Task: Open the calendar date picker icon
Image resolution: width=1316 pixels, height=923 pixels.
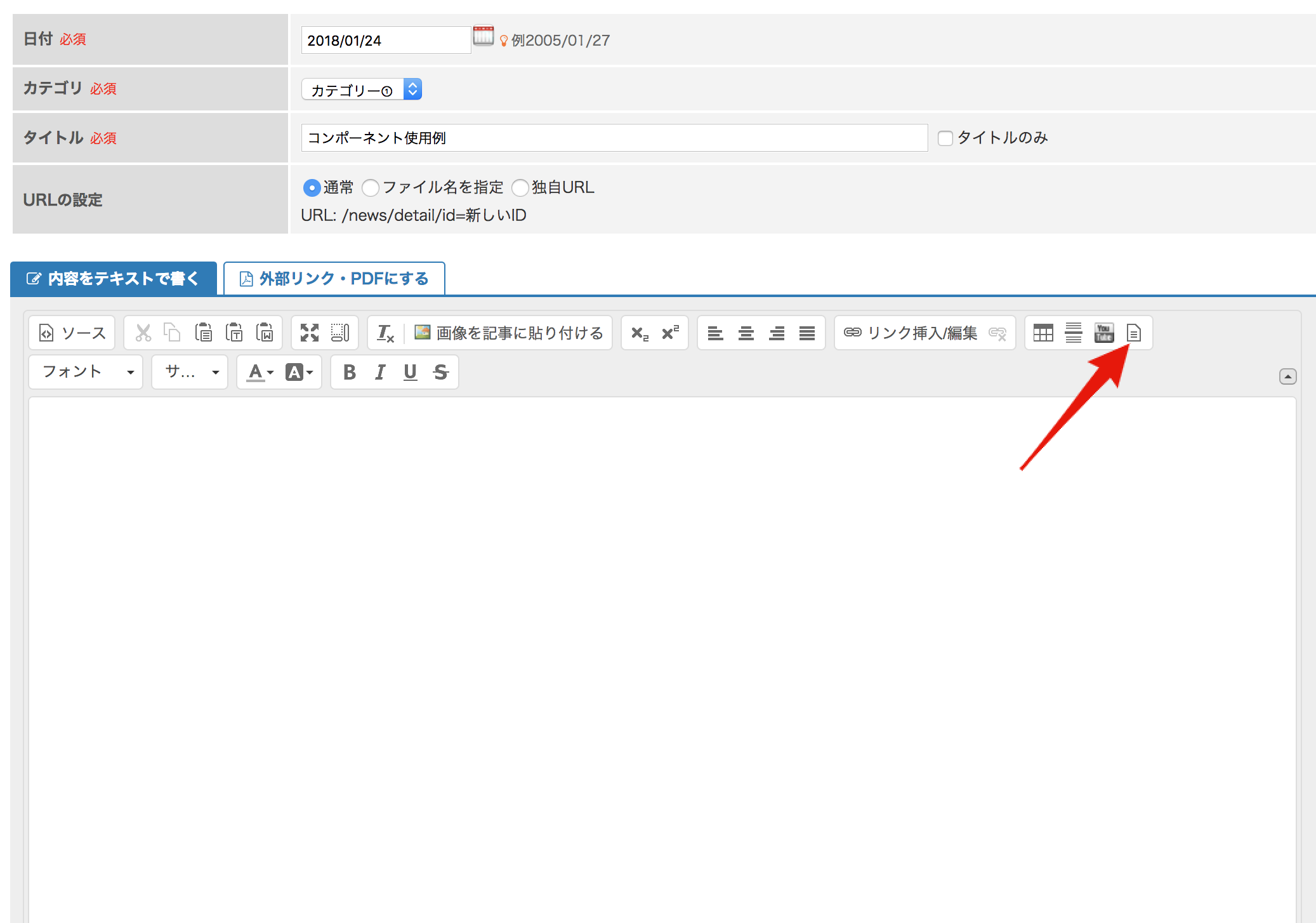Action: 483,36
